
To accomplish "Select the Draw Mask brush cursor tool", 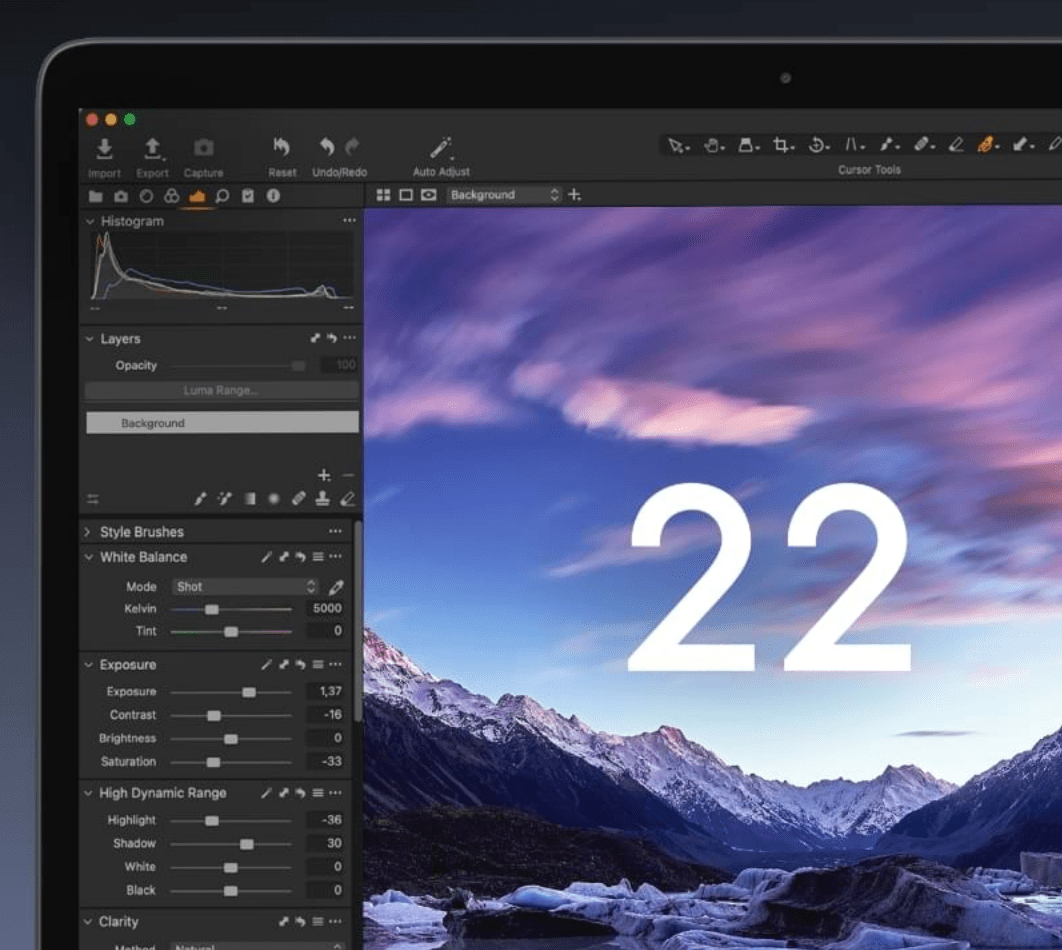I will (x=888, y=145).
